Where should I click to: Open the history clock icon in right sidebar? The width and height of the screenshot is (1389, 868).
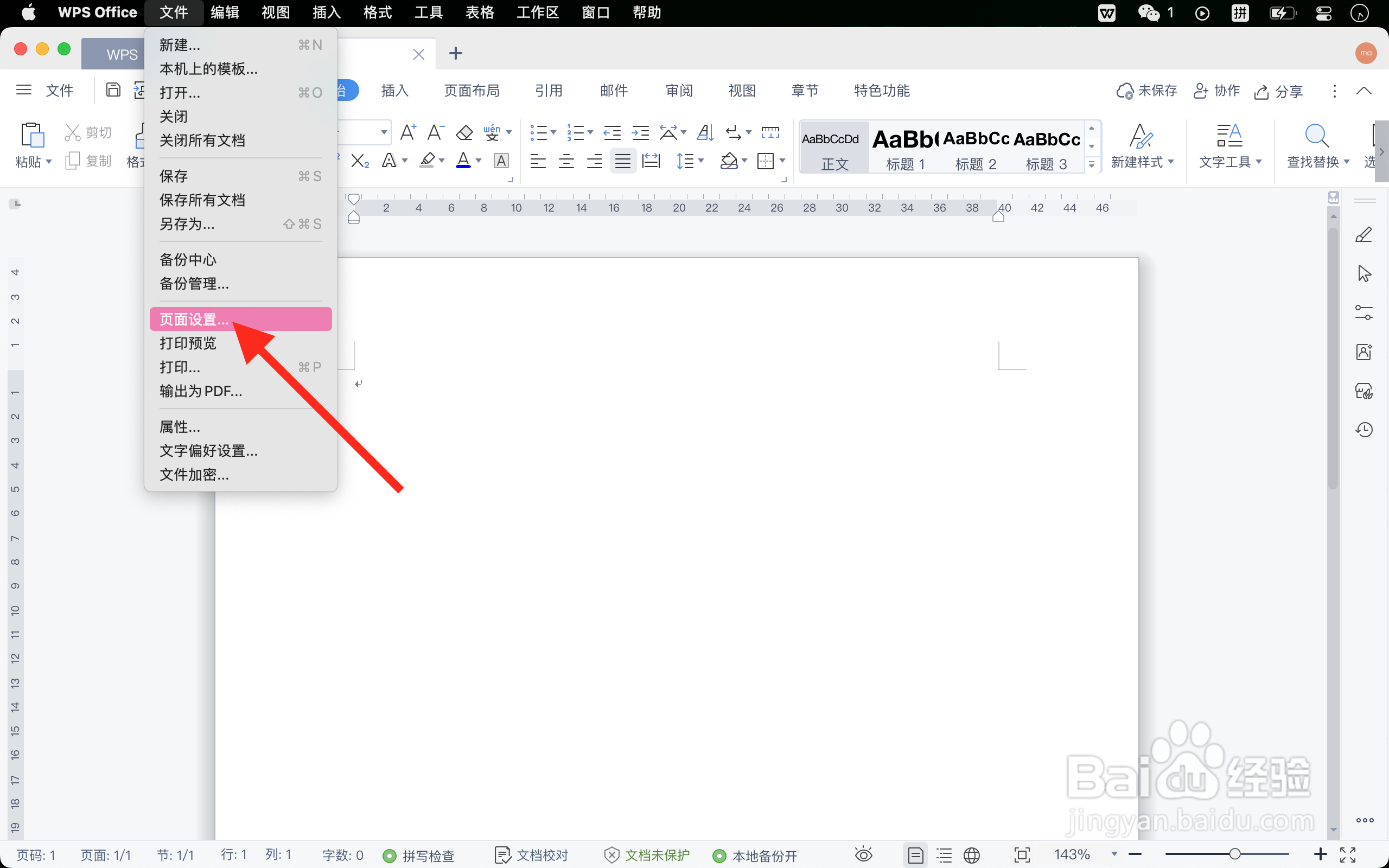pyautogui.click(x=1363, y=430)
